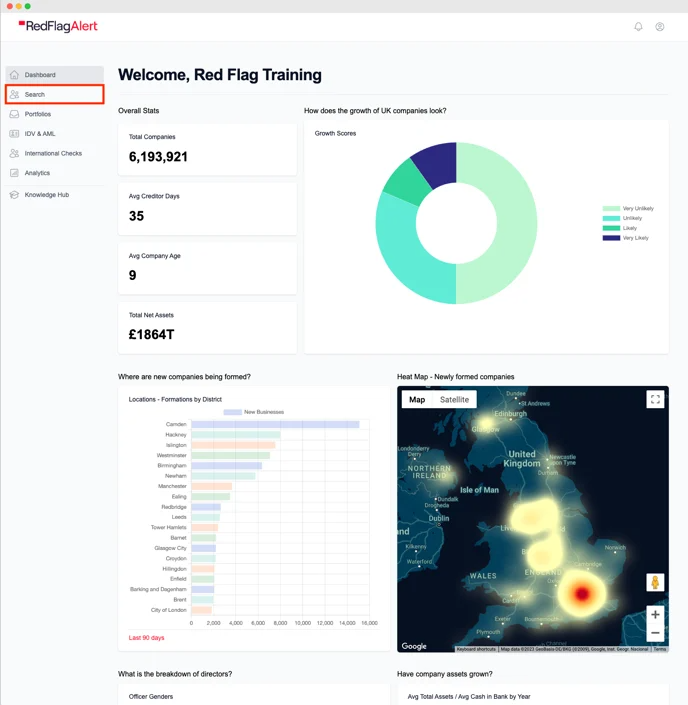Click the City of London label
Screen dimensions: 688x705
(x=169, y=610)
